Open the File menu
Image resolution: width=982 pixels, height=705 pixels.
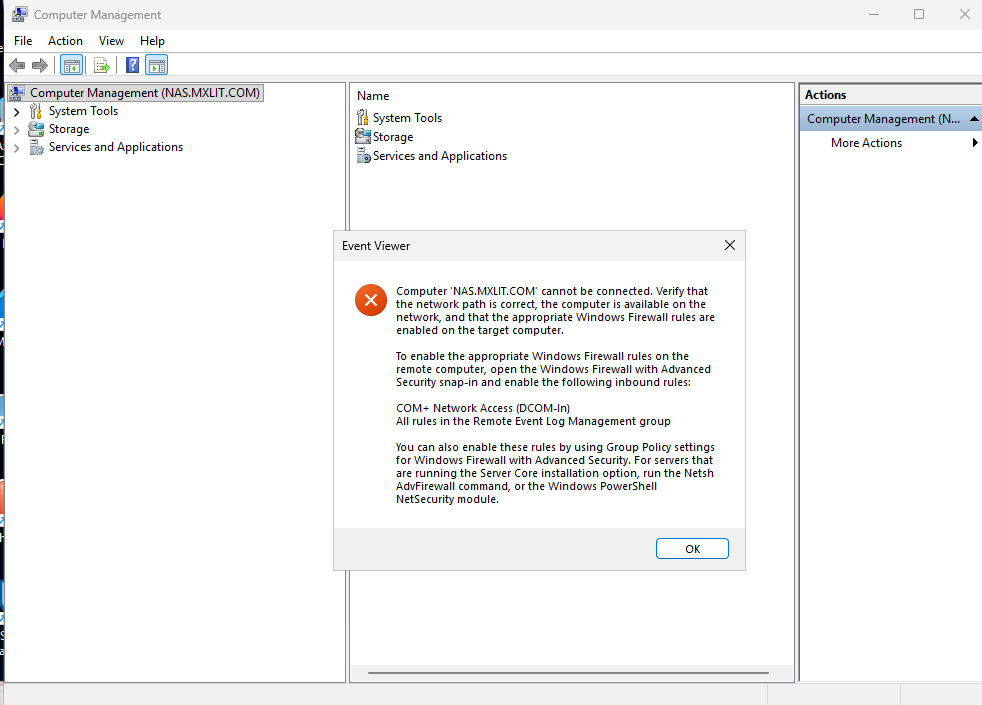(x=23, y=41)
